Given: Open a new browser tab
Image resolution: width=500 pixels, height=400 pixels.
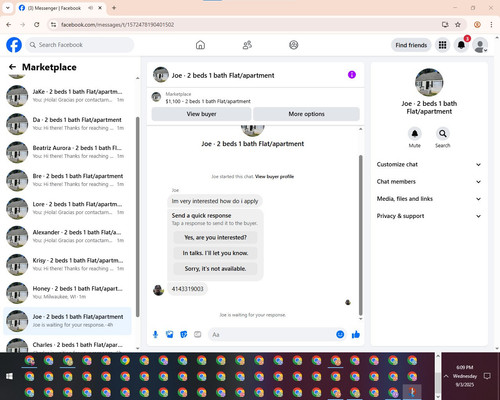Looking at the screenshot, I should [114, 8].
